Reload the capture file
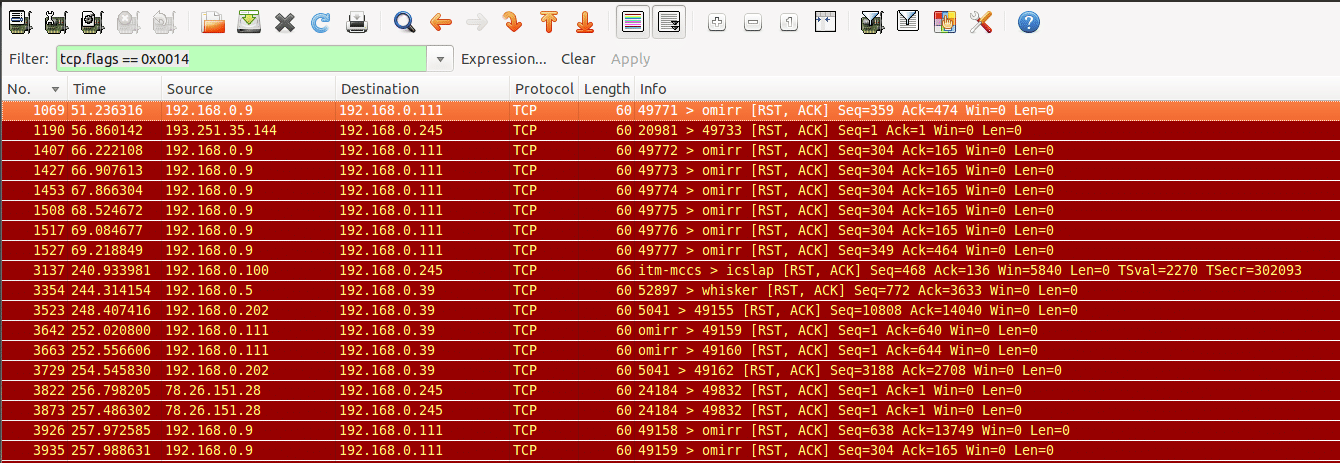Screen dimensions: 1340x463 click(320, 21)
